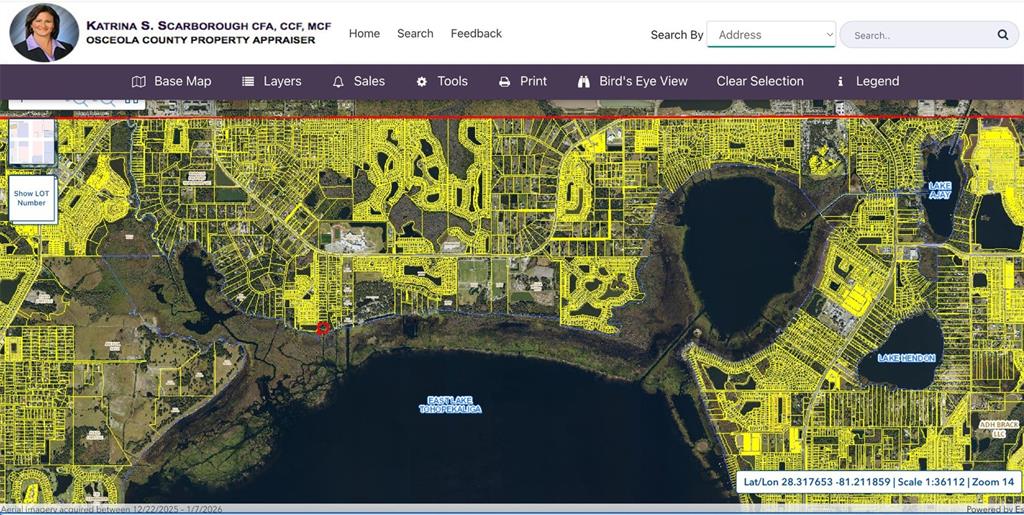Go to the Home page
Viewport: 1024px width, 515px height.
[364, 33]
